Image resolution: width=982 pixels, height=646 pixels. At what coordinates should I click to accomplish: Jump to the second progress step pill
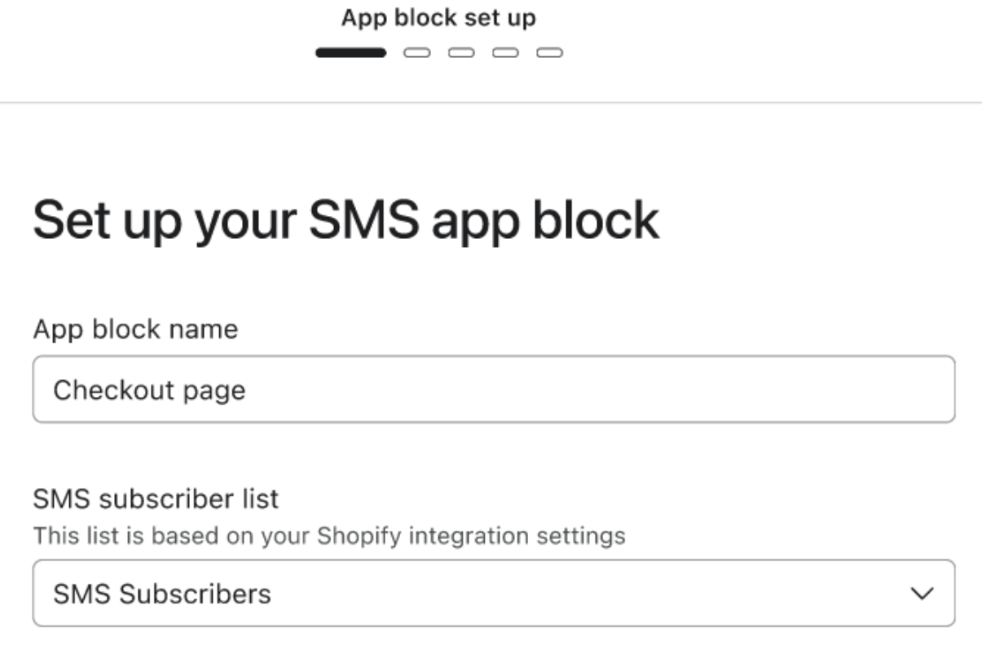click(x=417, y=52)
